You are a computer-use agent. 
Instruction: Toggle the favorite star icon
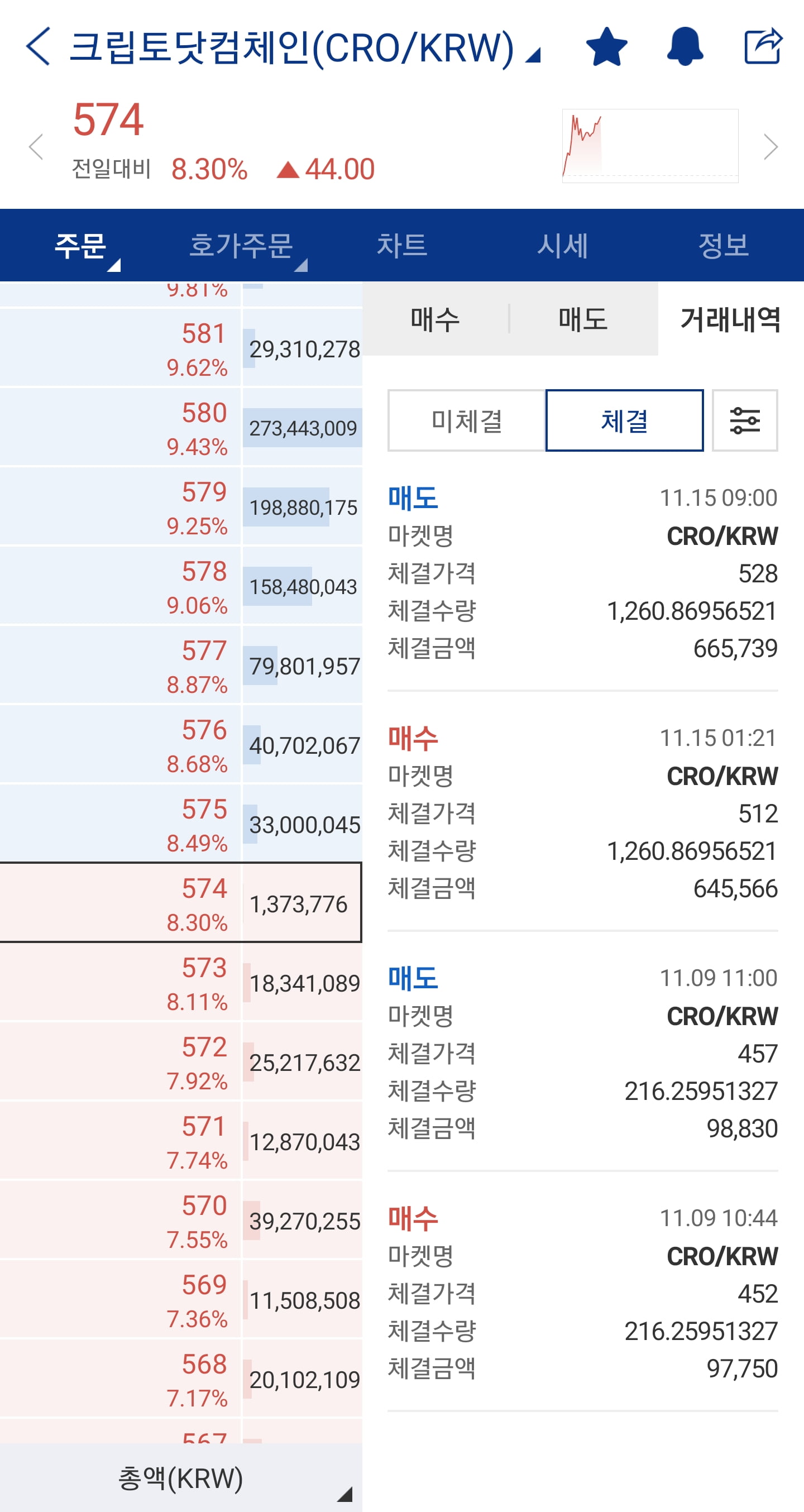coord(607,46)
